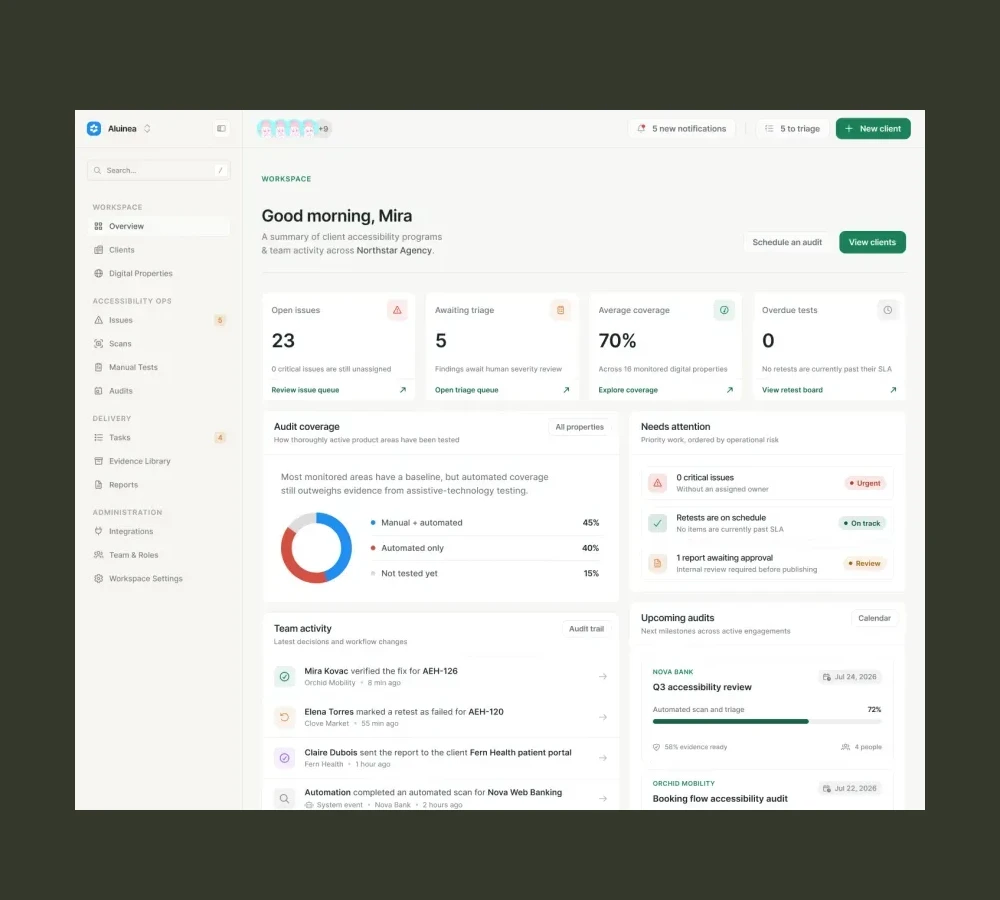The height and width of the screenshot is (900, 1000).
Task: Open the Mira Kovac activity row arrow
Action: coord(603,676)
